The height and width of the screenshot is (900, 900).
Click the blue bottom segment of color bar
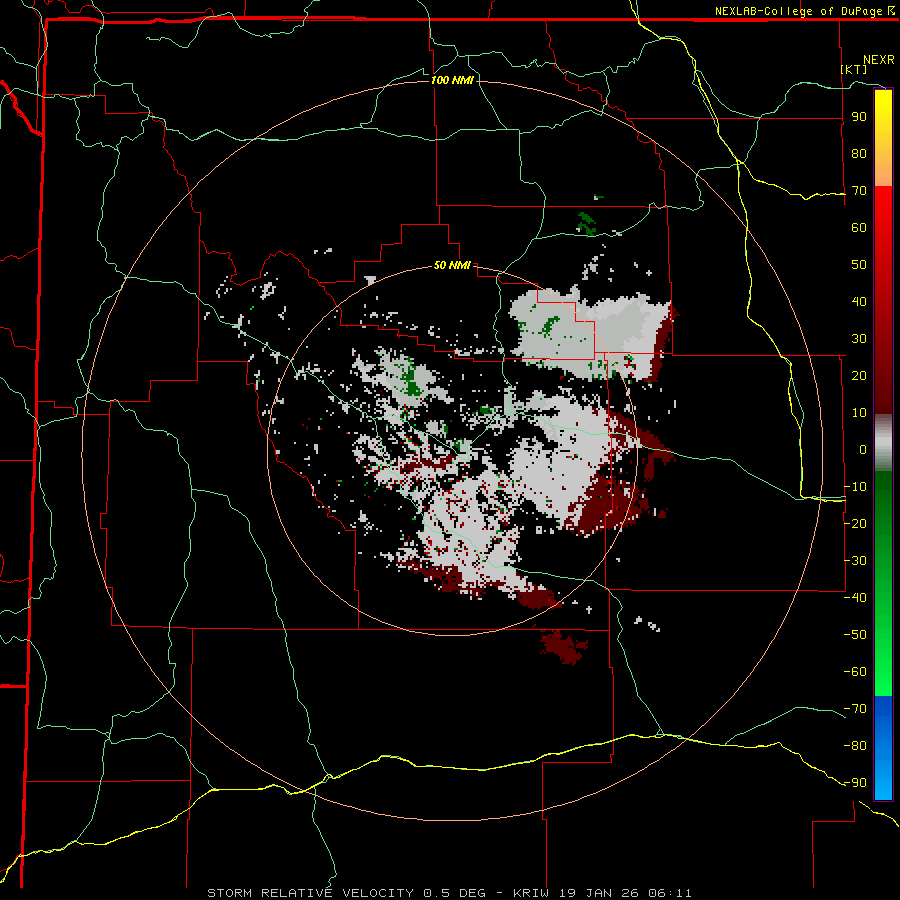point(883,747)
